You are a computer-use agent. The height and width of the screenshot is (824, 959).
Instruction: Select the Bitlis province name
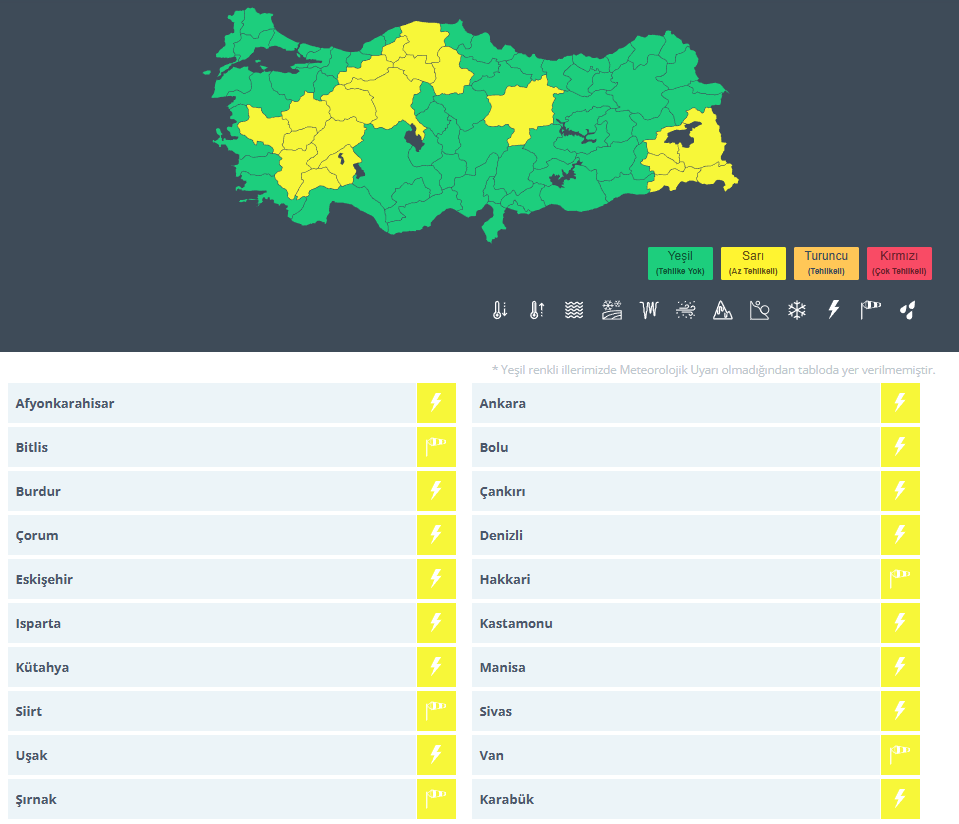pos(32,447)
